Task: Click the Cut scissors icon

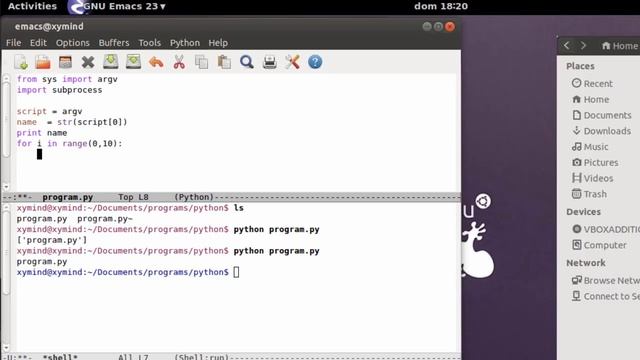Action: (179, 62)
